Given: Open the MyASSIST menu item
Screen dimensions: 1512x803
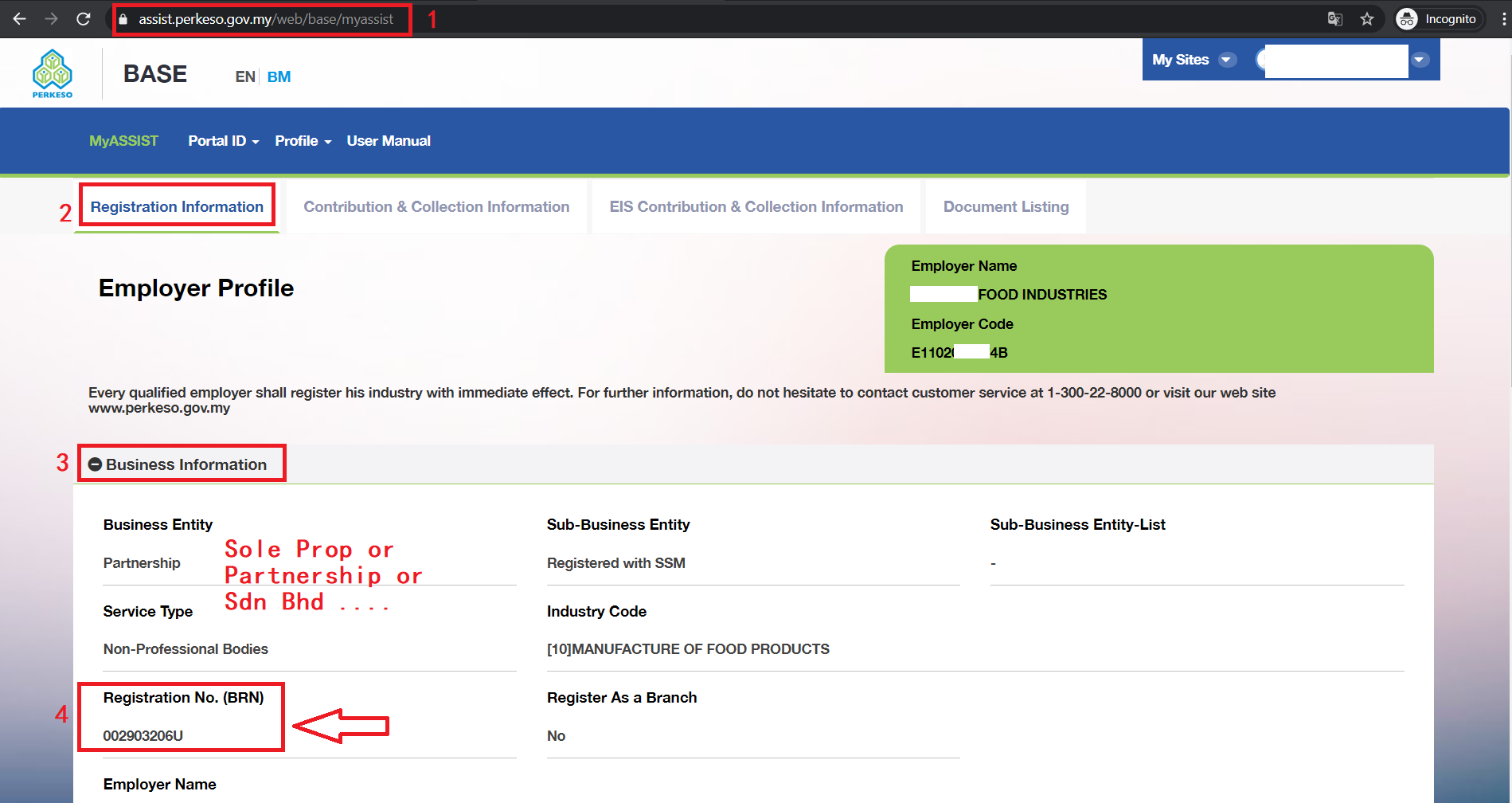Looking at the screenshot, I should pos(123,141).
